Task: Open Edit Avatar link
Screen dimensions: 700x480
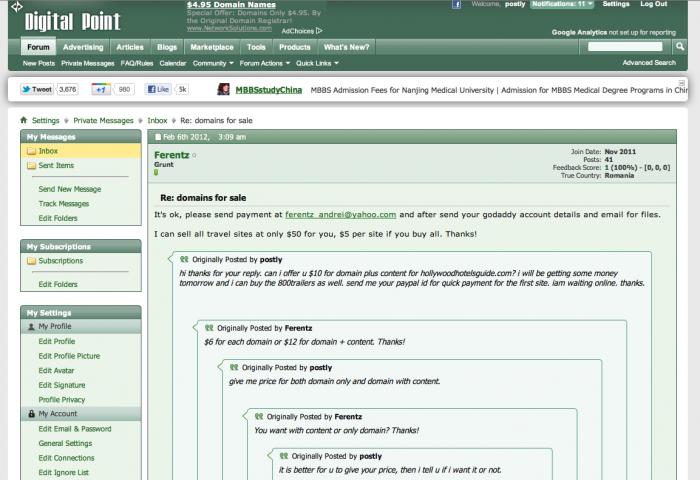Action: coord(56,371)
